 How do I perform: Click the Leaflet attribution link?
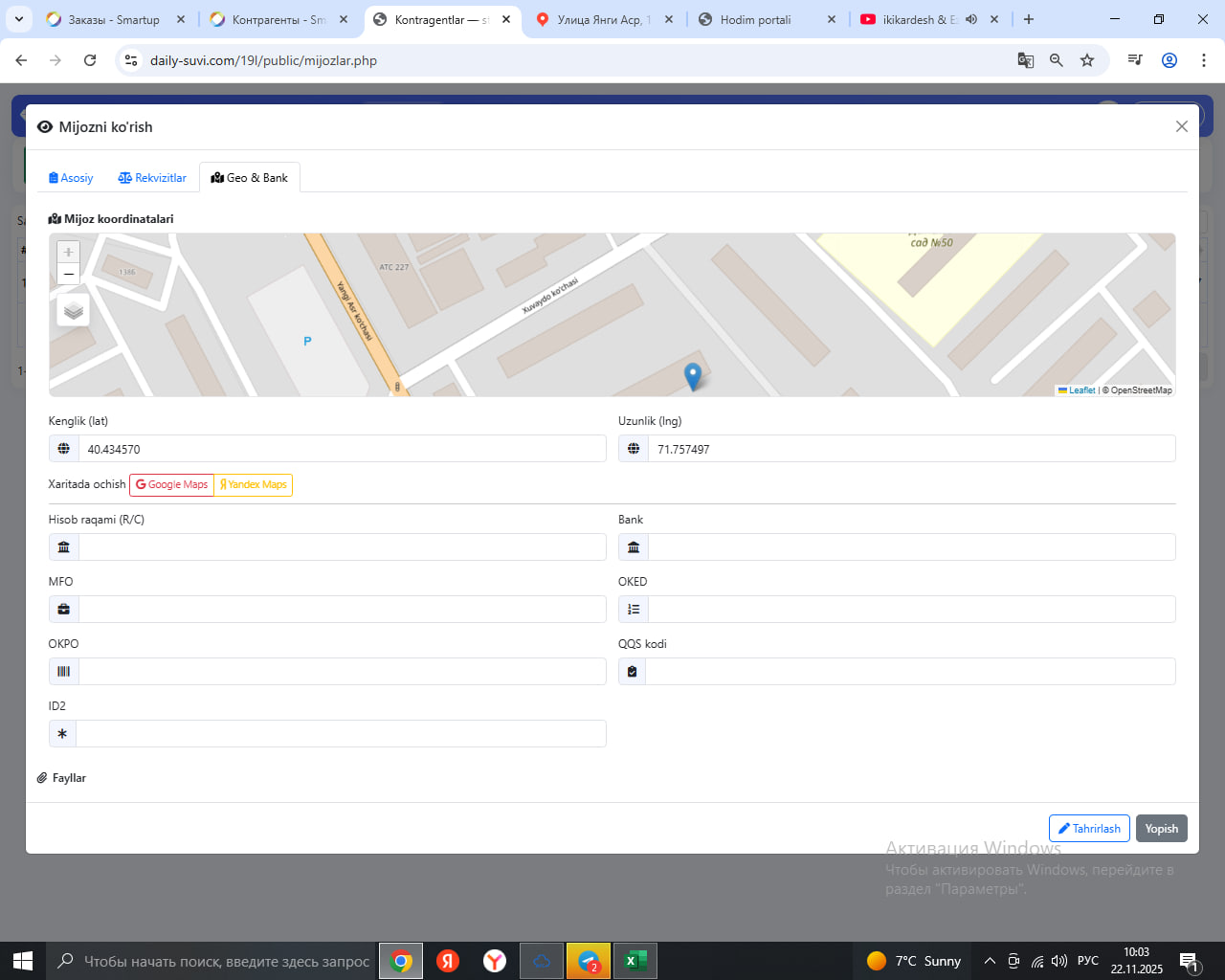tap(1080, 390)
